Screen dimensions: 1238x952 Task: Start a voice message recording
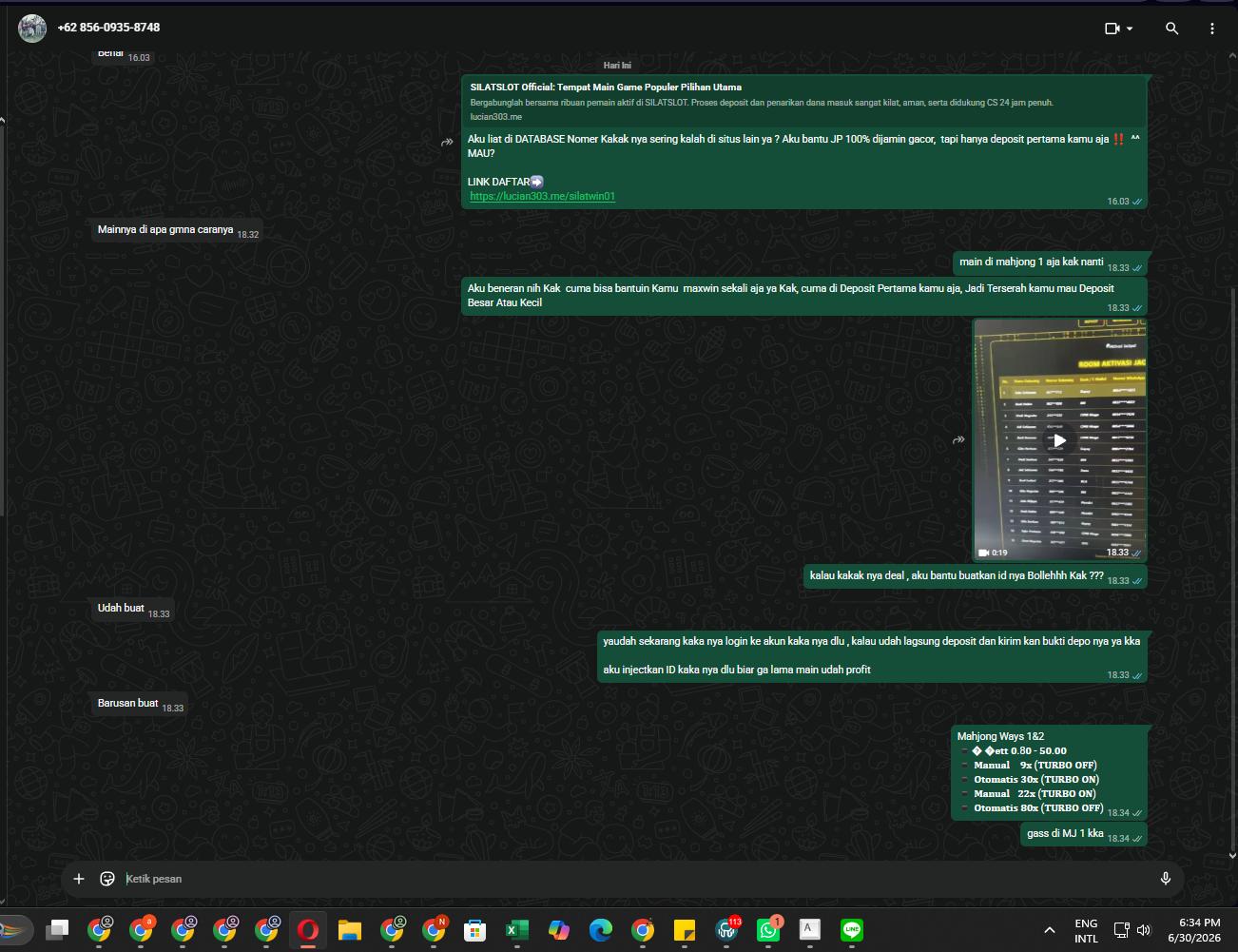(1165, 879)
